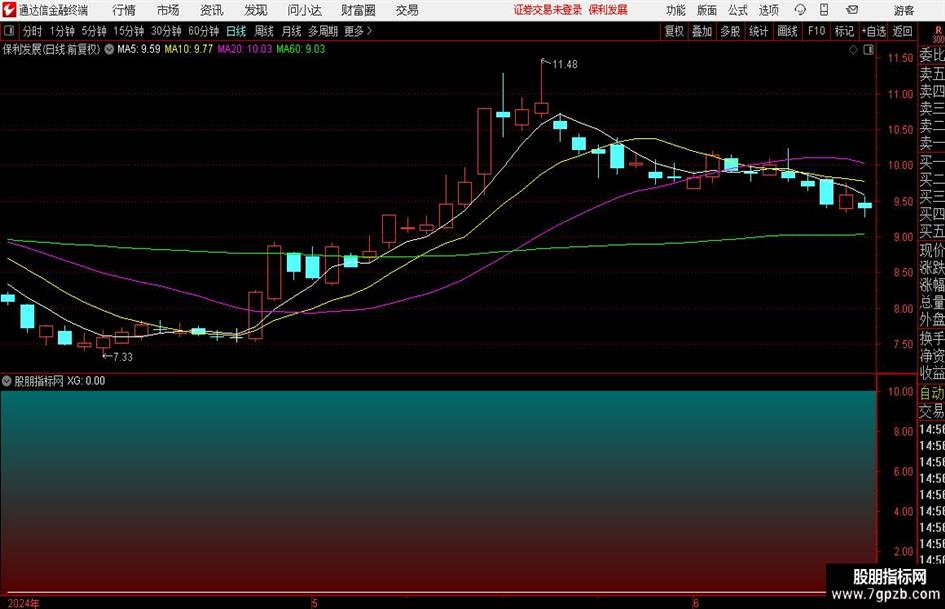The width and height of the screenshot is (945, 609).
Task: Open the 公式 menu
Action: pos(738,10)
